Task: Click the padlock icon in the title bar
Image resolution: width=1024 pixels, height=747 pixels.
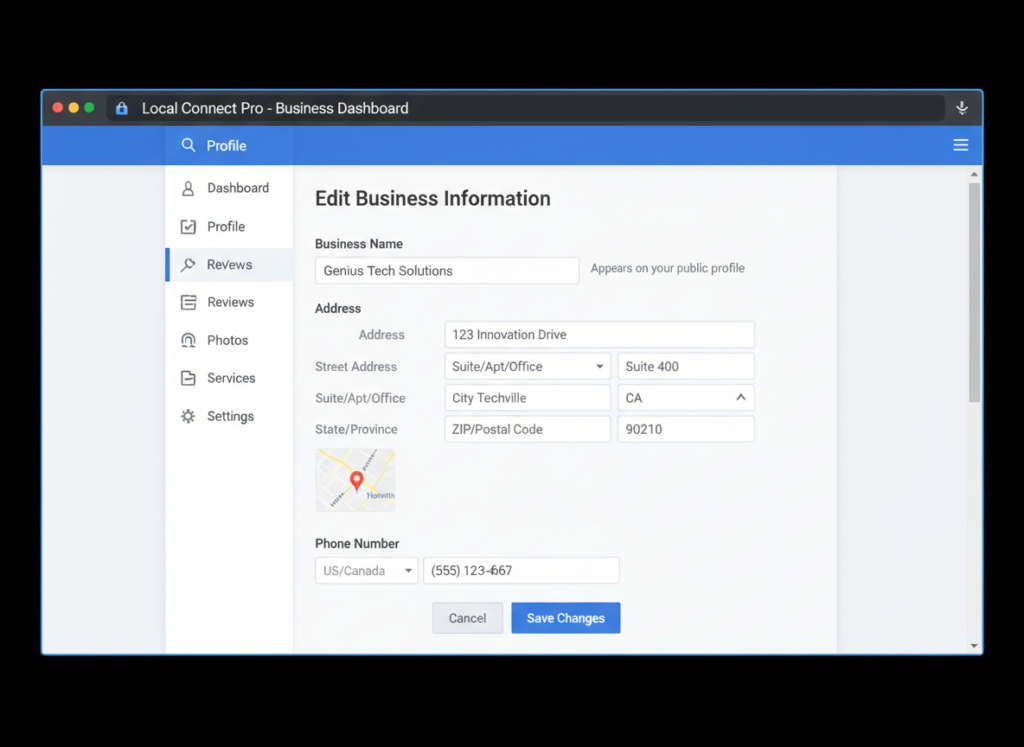Action: click(121, 108)
